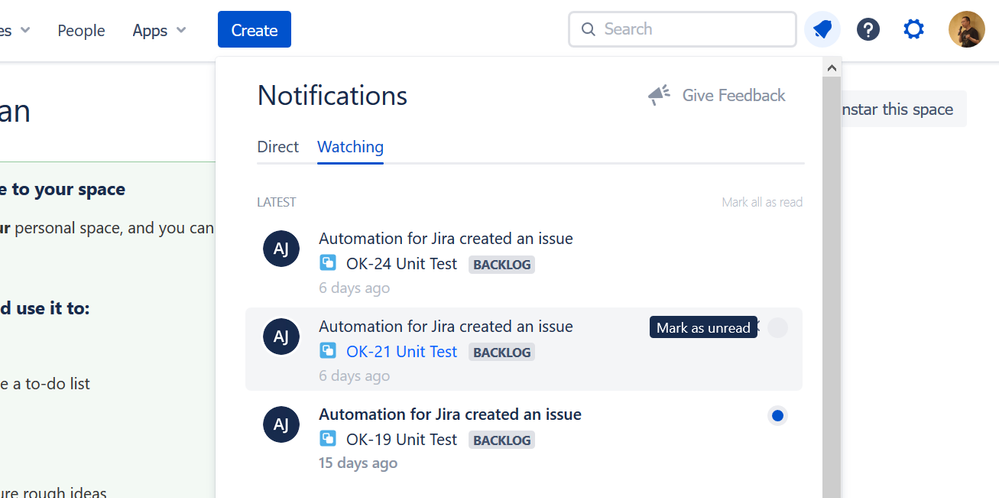Open the OK-19 Unit Test issue
The height and width of the screenshot is (498, 999).
point(401,439)
